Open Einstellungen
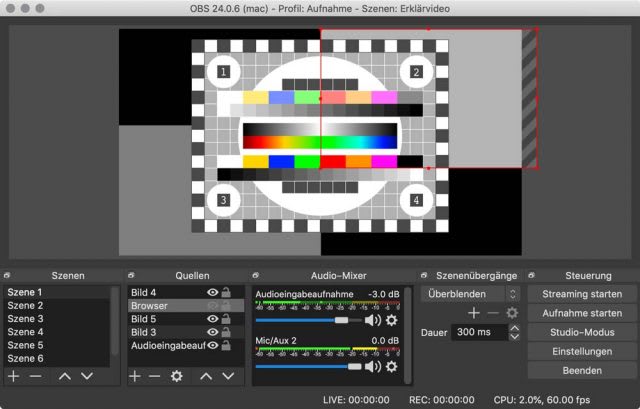640x409 pixels. [x=582, y=351]
